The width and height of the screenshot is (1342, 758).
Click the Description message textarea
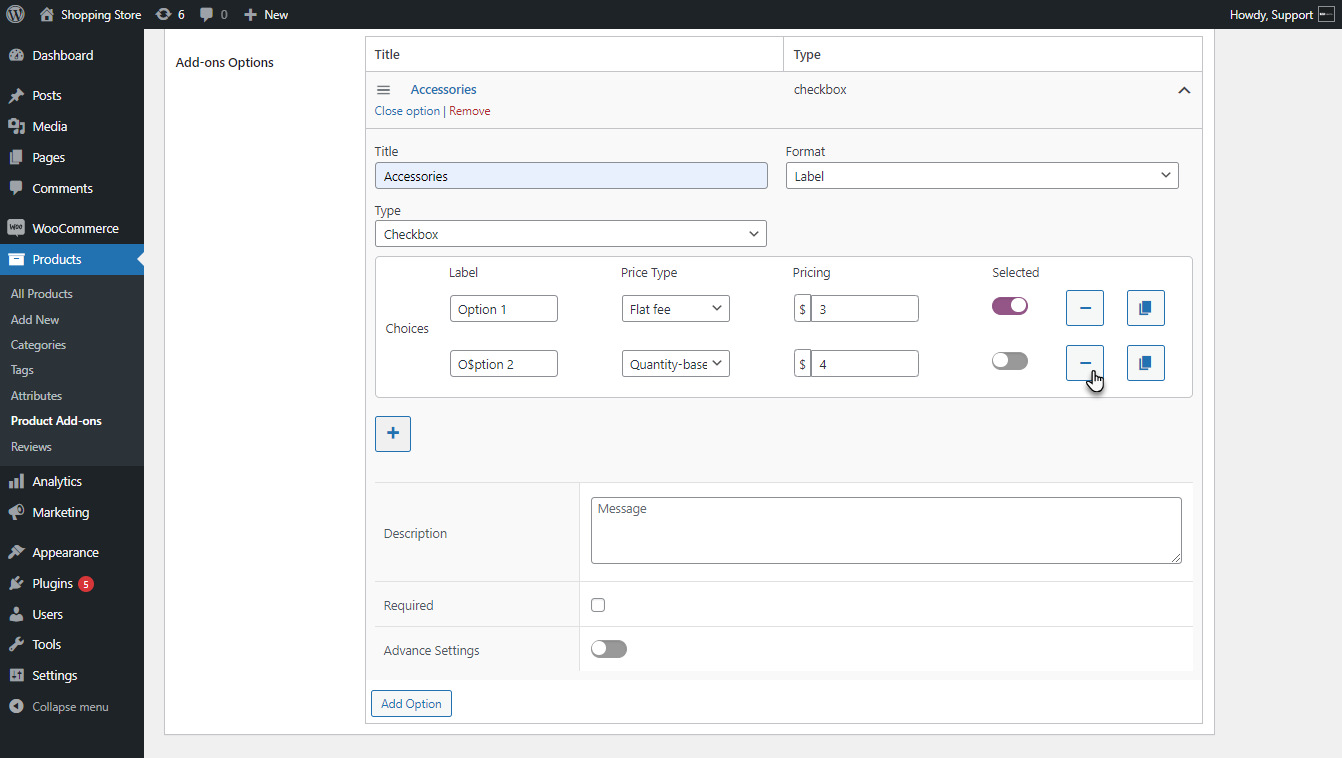tap(886, 531)
